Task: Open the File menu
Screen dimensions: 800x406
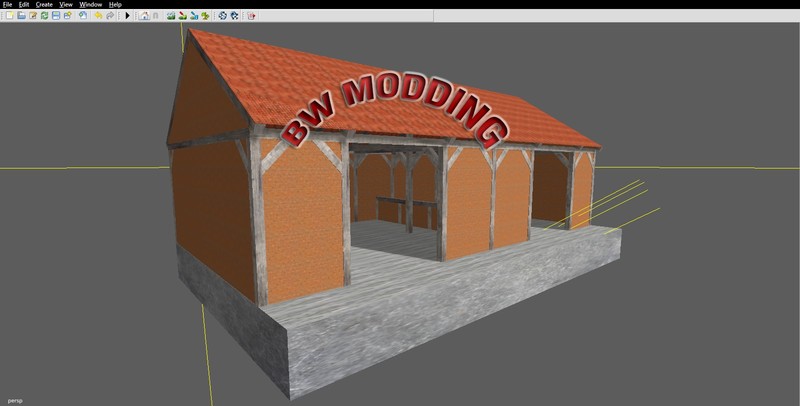Action: pos(7,5)
